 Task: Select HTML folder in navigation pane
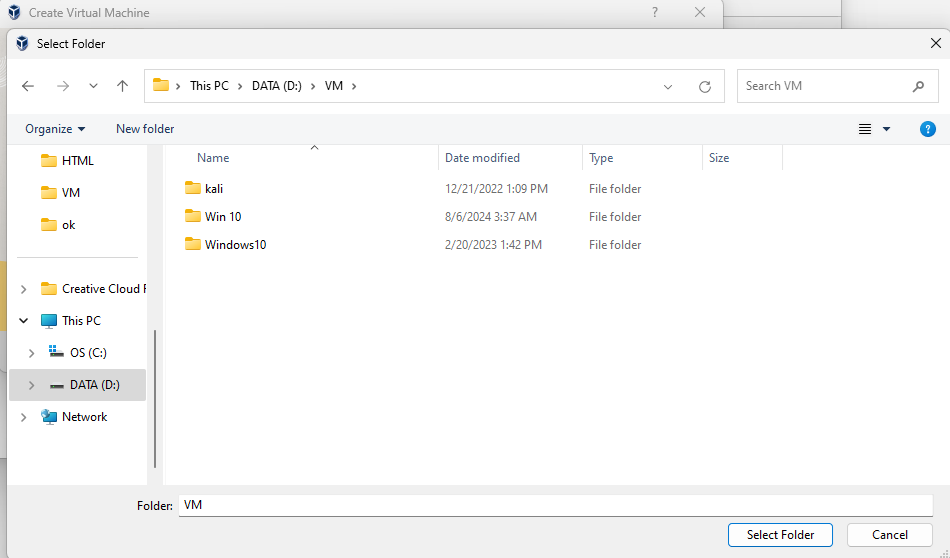click(x=78, y=161)
